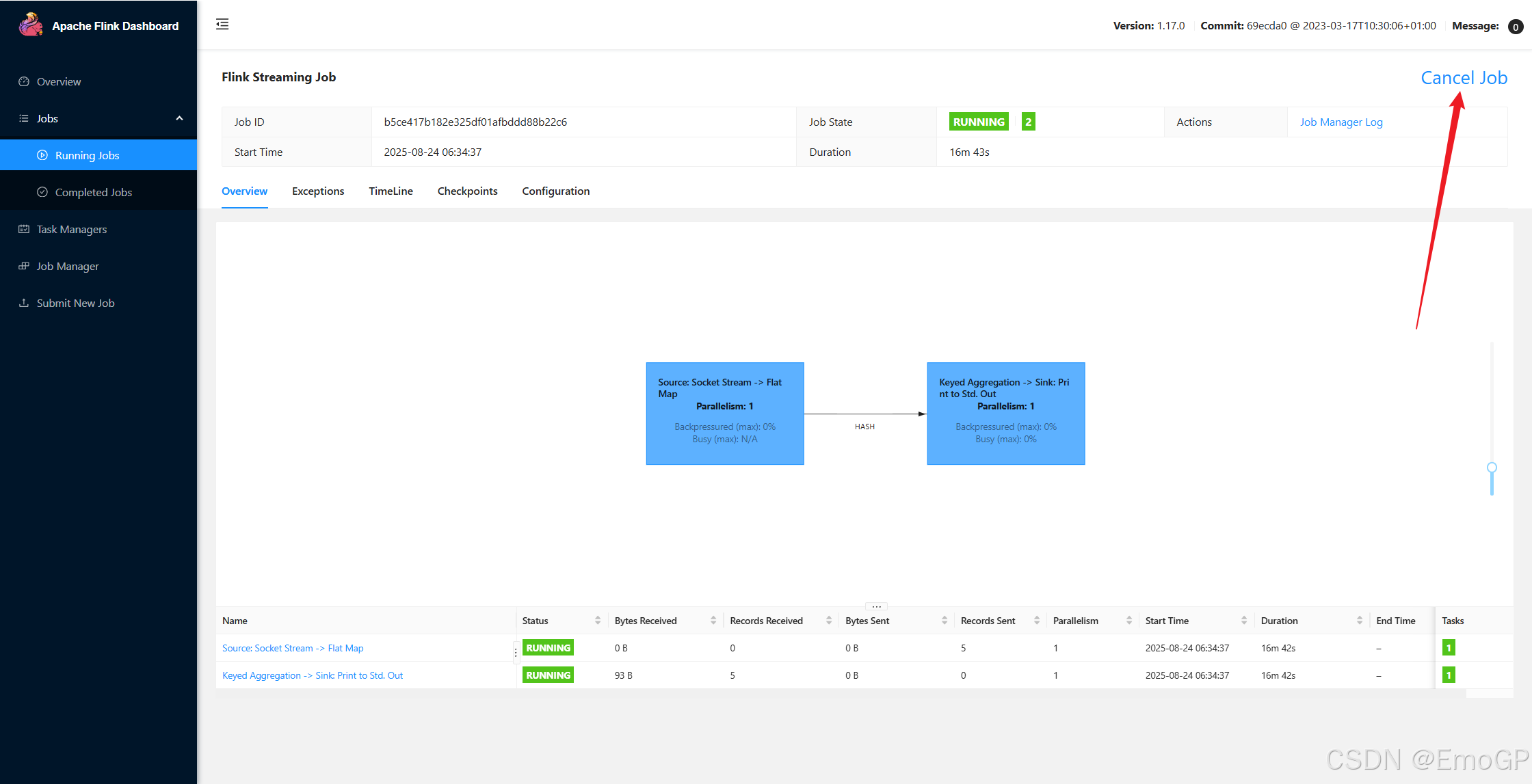Open Running Jobs in sidebar
This screenshot has height=784, width=1532.
coord(98,155)
